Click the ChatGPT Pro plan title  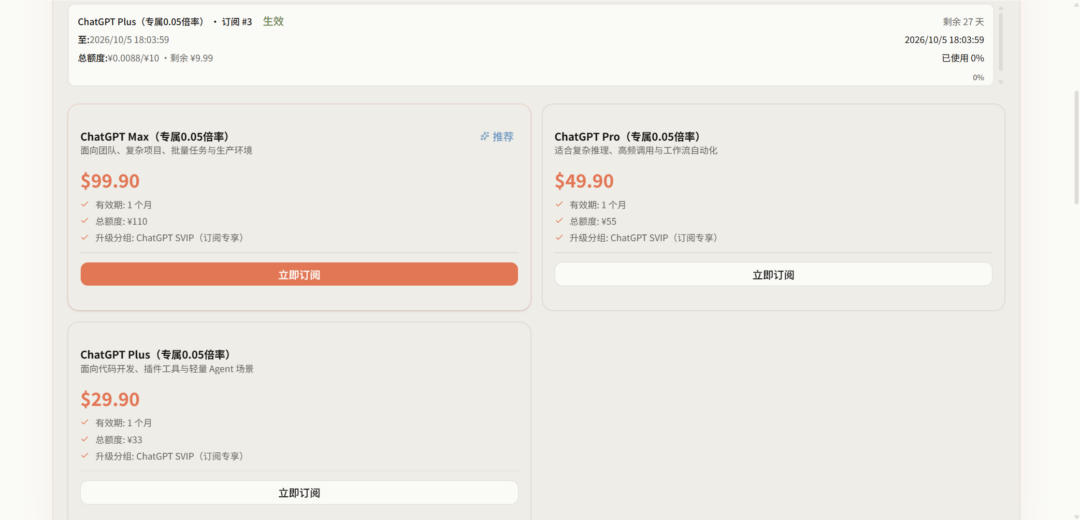pos(628,136)
